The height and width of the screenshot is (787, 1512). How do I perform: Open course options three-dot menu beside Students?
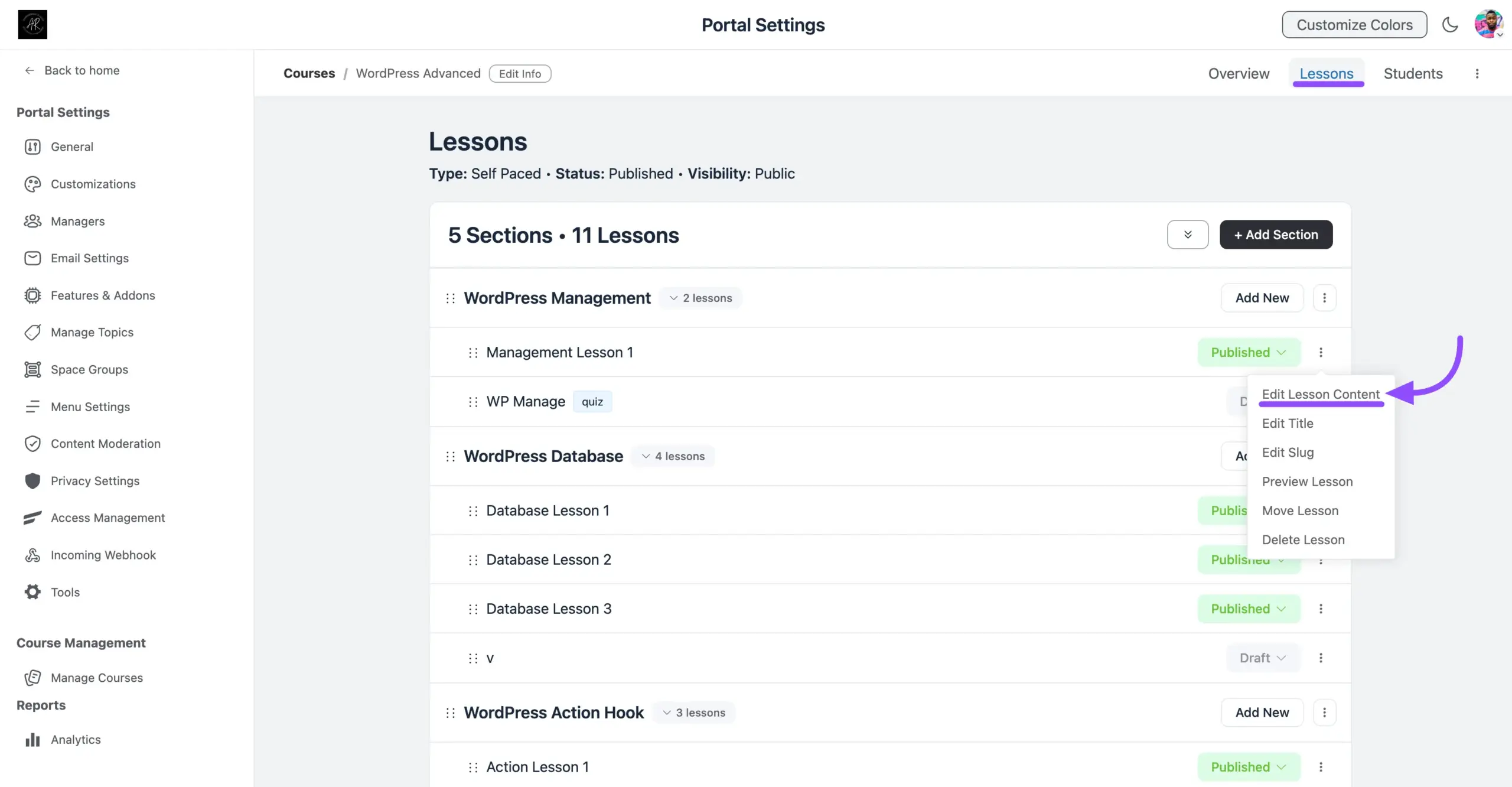pos(1477,73)
